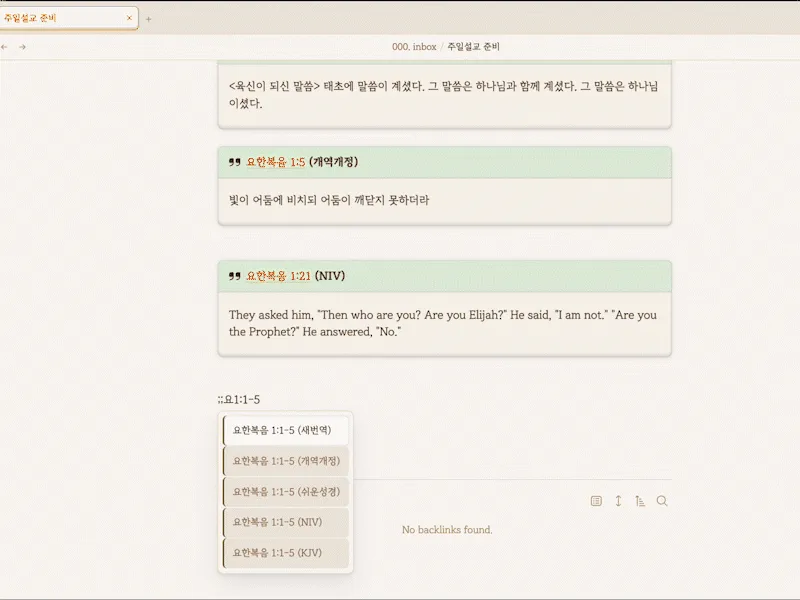Navigate back with left arrow
This screenshot has width=800, height=600.
click(5, 47)
